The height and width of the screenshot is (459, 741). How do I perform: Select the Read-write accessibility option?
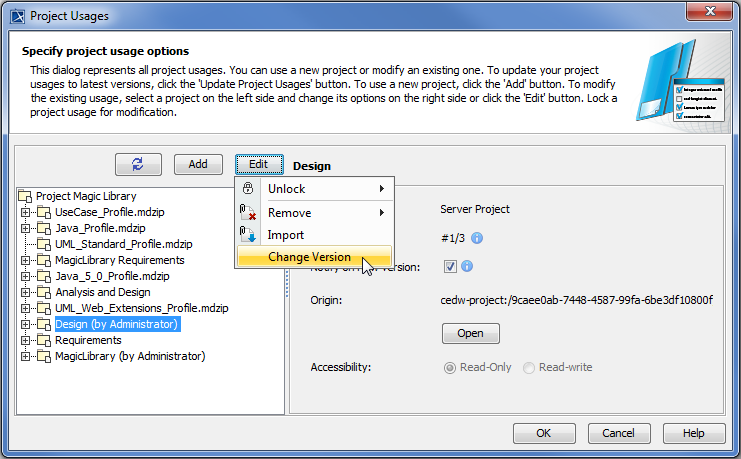pyautogui.click(x=529, y=367)
